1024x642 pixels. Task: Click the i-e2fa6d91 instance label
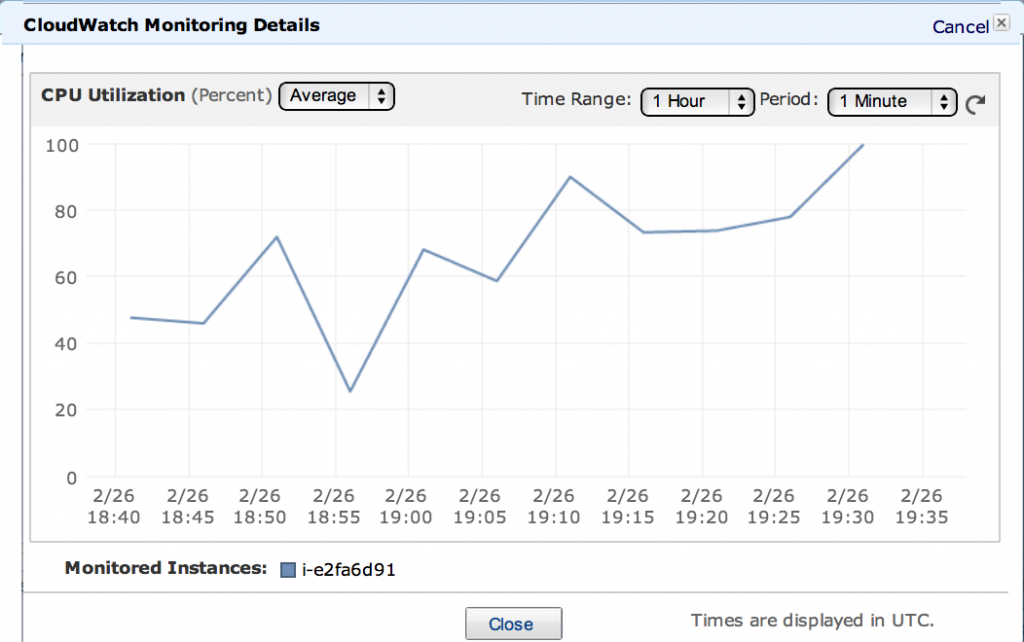pos(349,570)
